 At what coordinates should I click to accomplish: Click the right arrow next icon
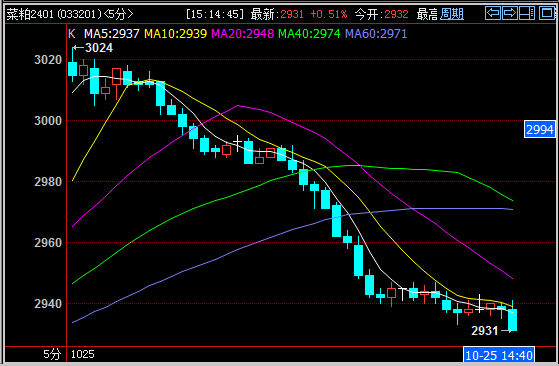(x=510, y=13)
